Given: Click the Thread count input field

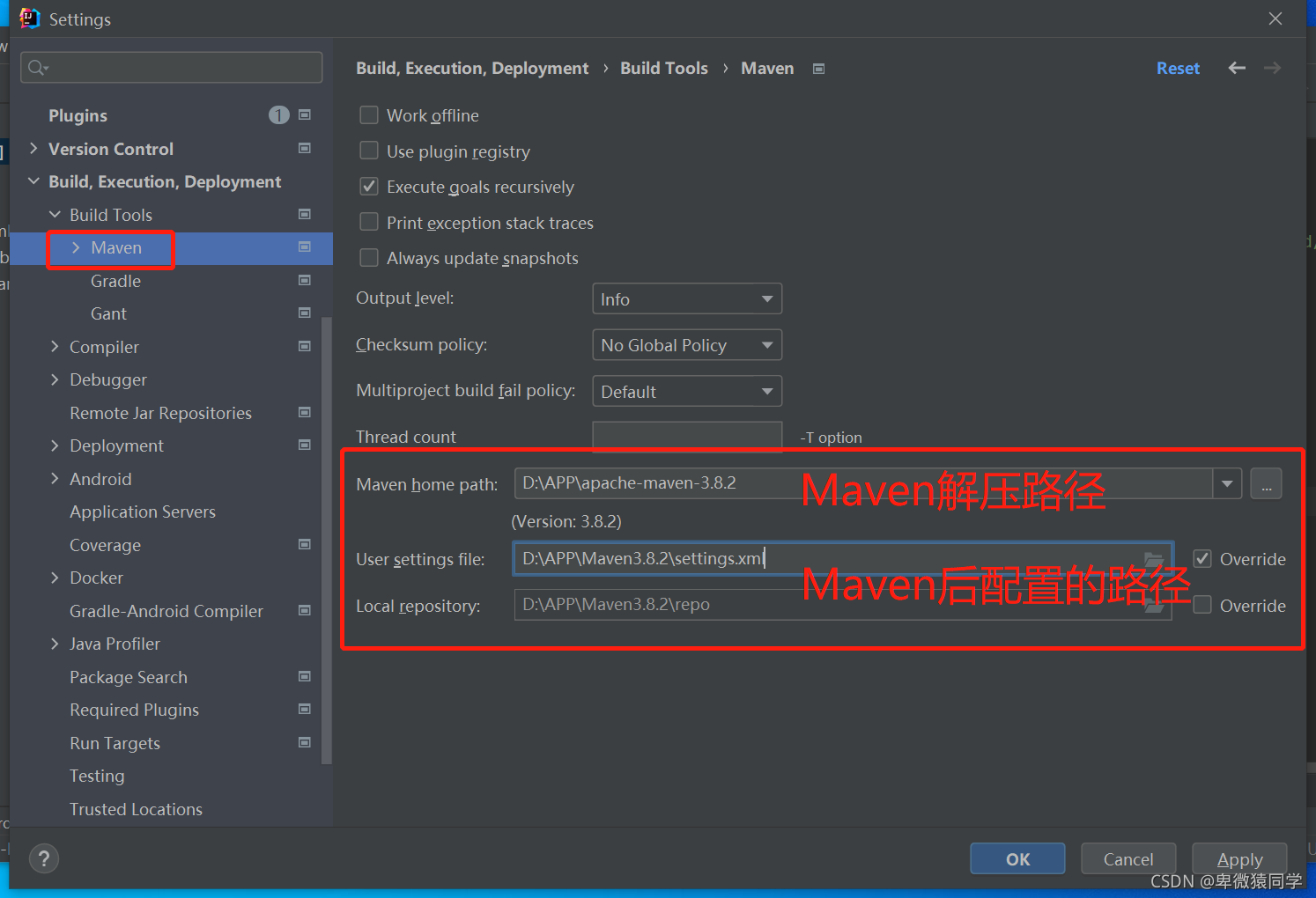Looking at the screenshot, I should coord(687,437).
